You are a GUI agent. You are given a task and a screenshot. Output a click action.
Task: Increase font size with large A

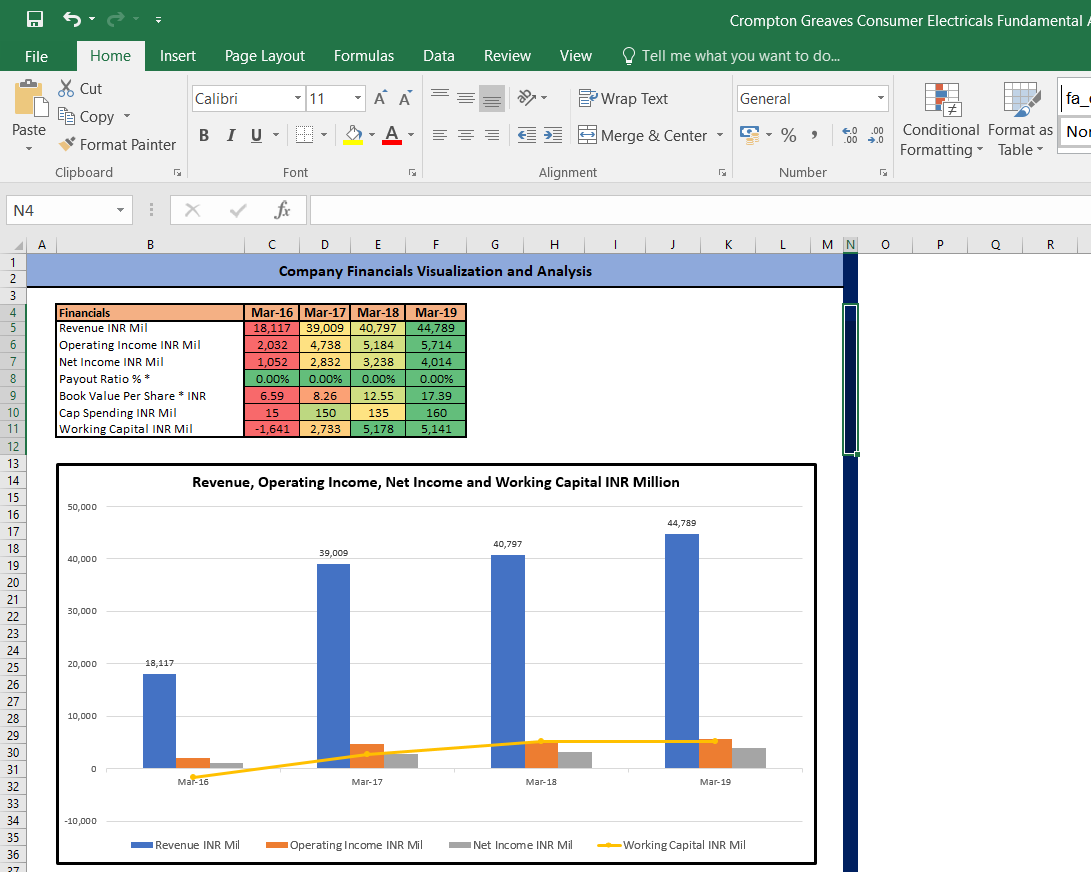pyautogui.click(x=381, y=98)
